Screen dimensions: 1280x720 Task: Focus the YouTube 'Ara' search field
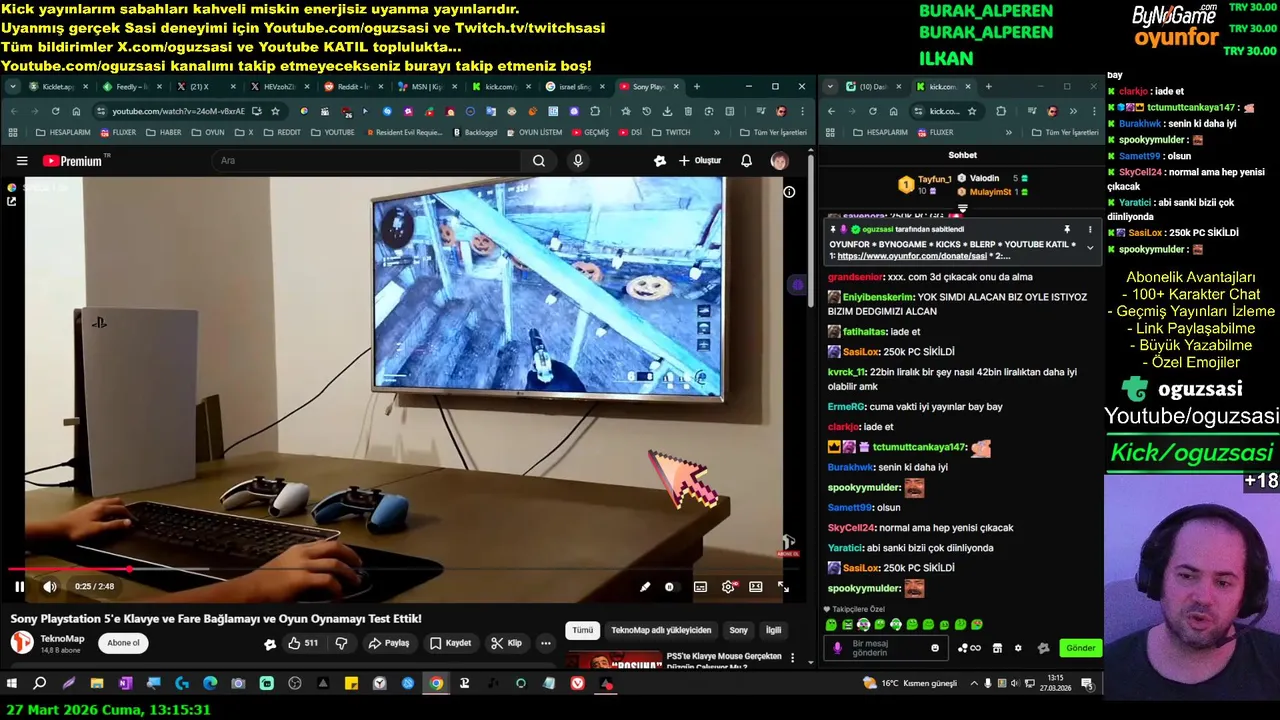point(365,161)
